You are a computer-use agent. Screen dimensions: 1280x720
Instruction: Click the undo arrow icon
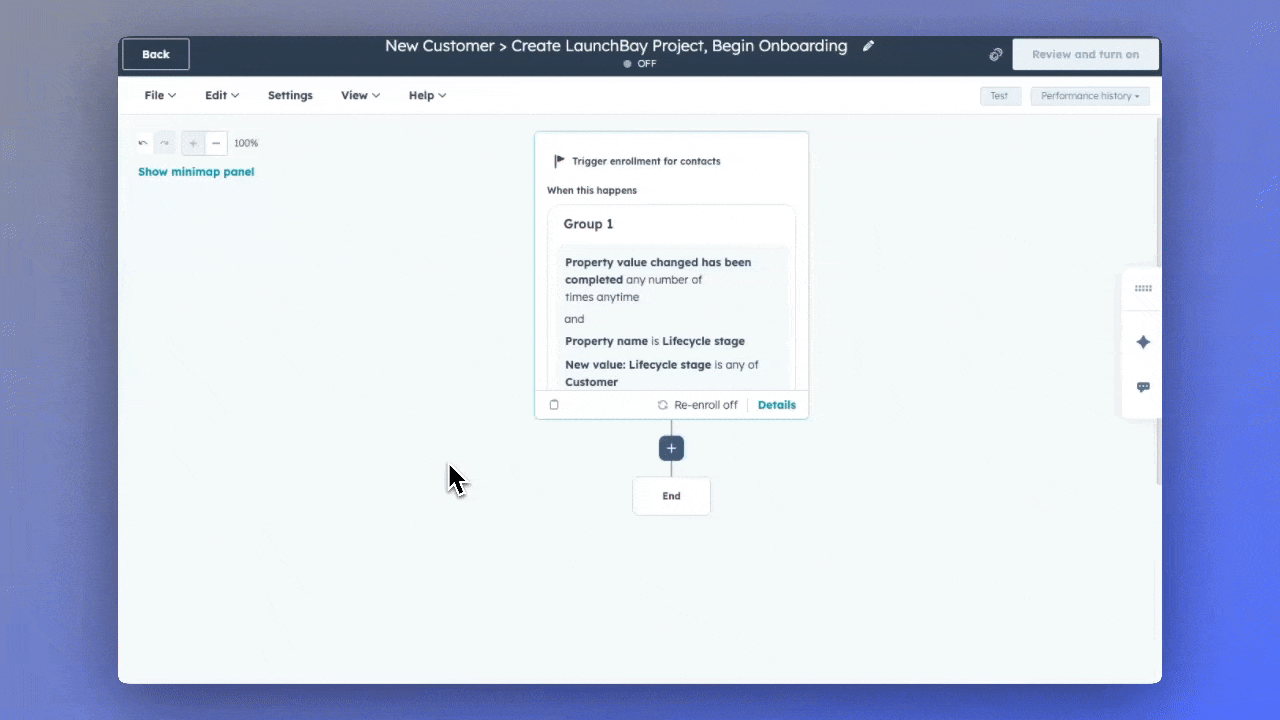(143, 143)
